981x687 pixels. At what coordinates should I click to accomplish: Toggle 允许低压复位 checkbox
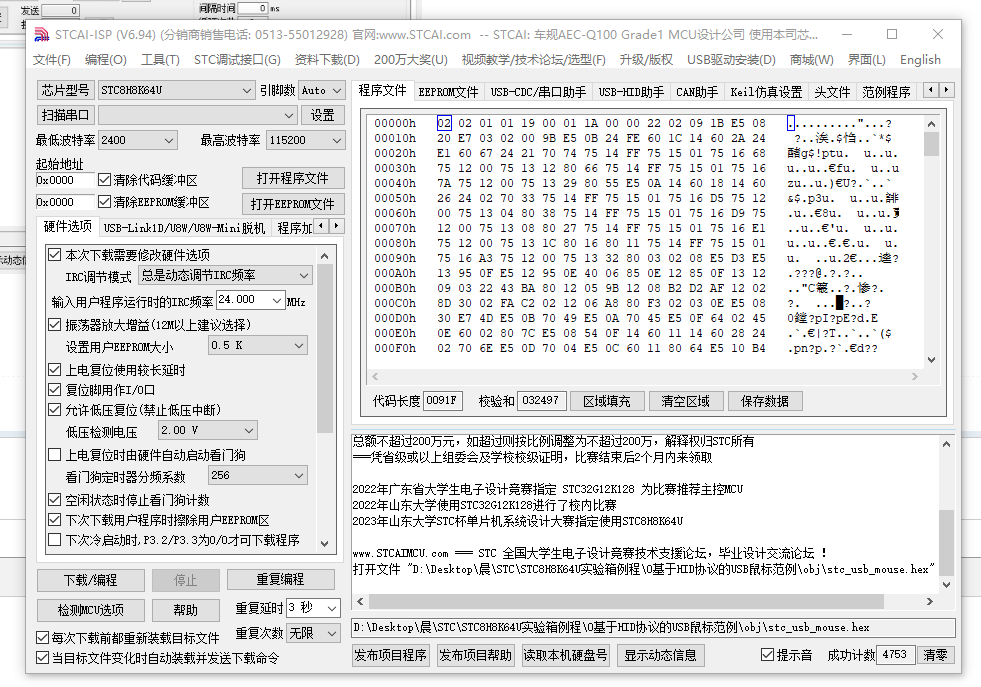click(x=55, y=410)
